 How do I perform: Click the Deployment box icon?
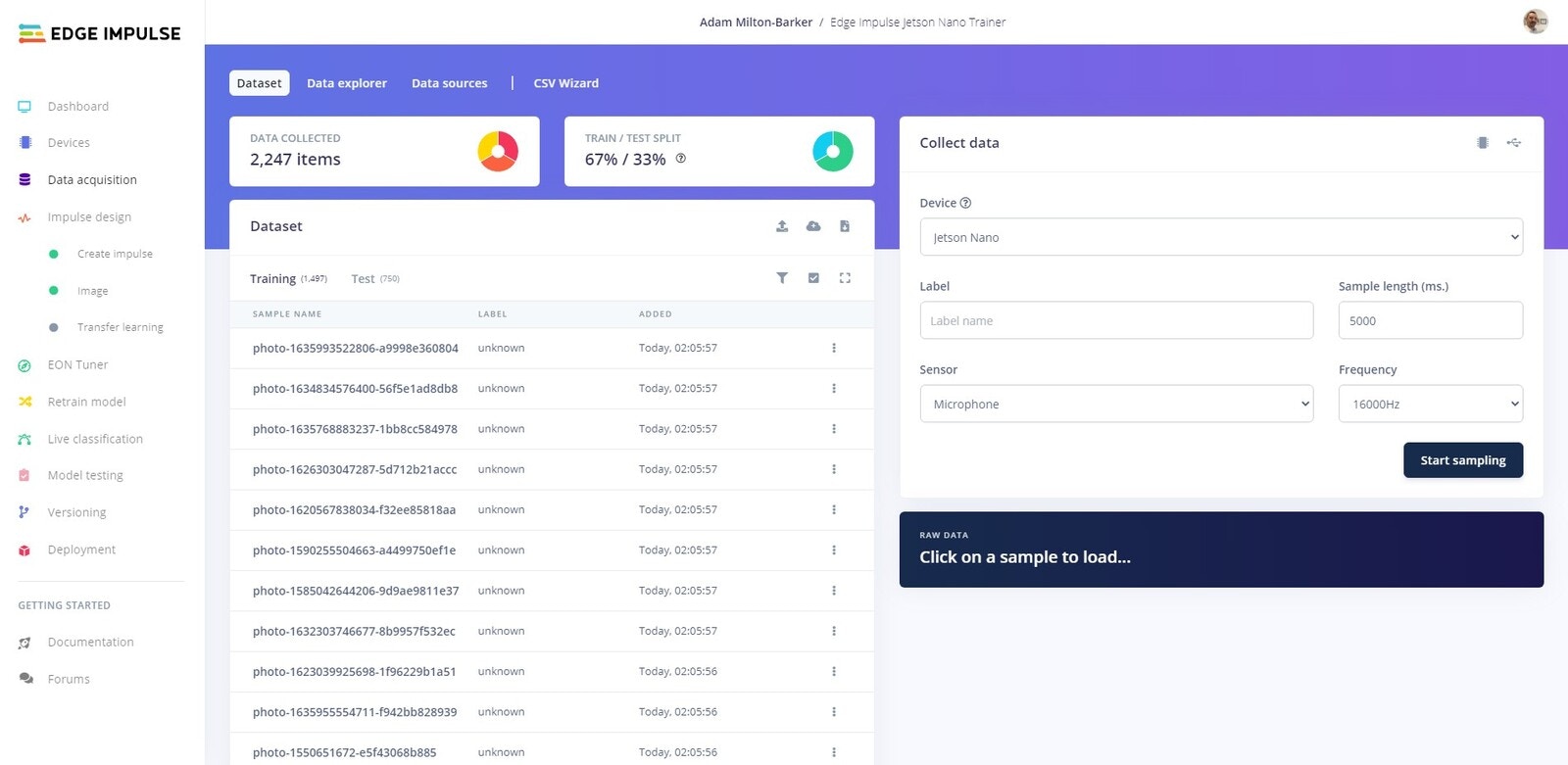[x=24, y=550]
